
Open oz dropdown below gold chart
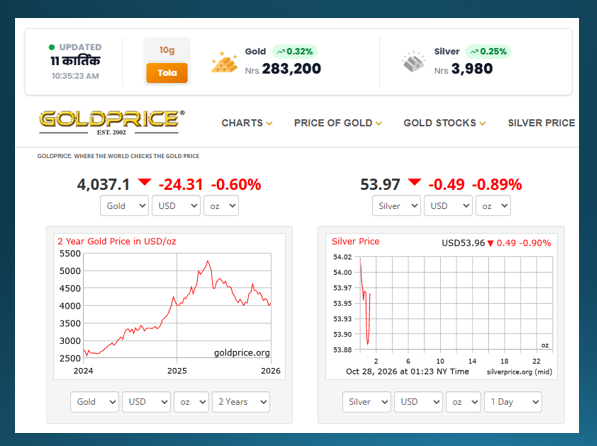point(192,402)
